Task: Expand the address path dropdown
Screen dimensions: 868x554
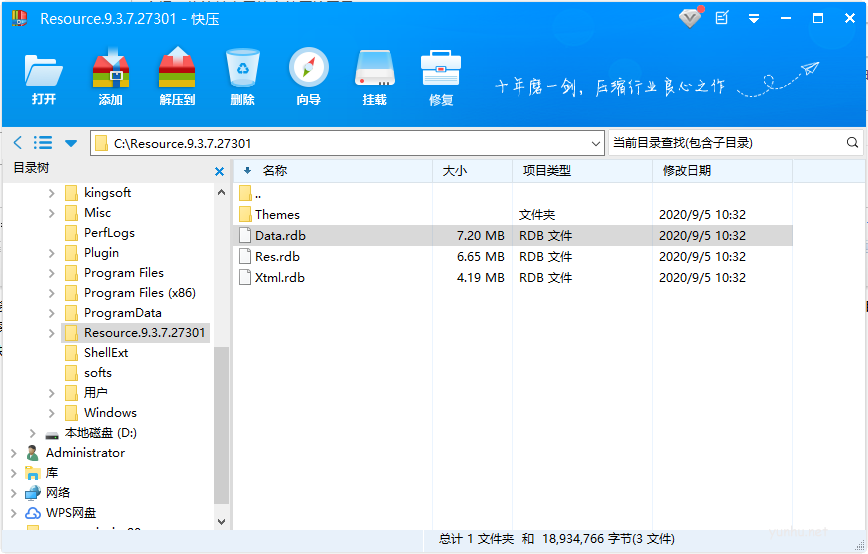Action: [x=596, y=144]
